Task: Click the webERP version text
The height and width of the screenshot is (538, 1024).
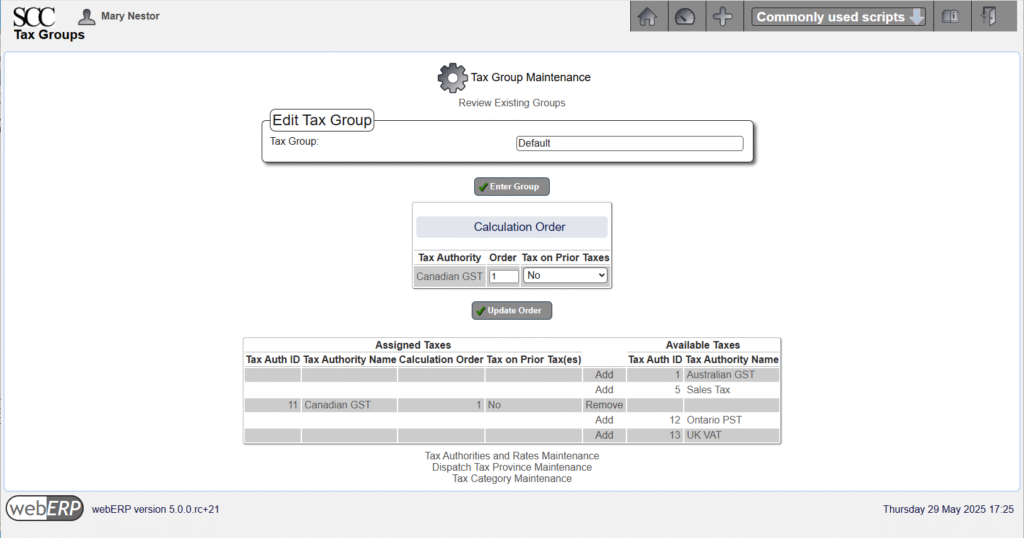Action: [155, 509]
